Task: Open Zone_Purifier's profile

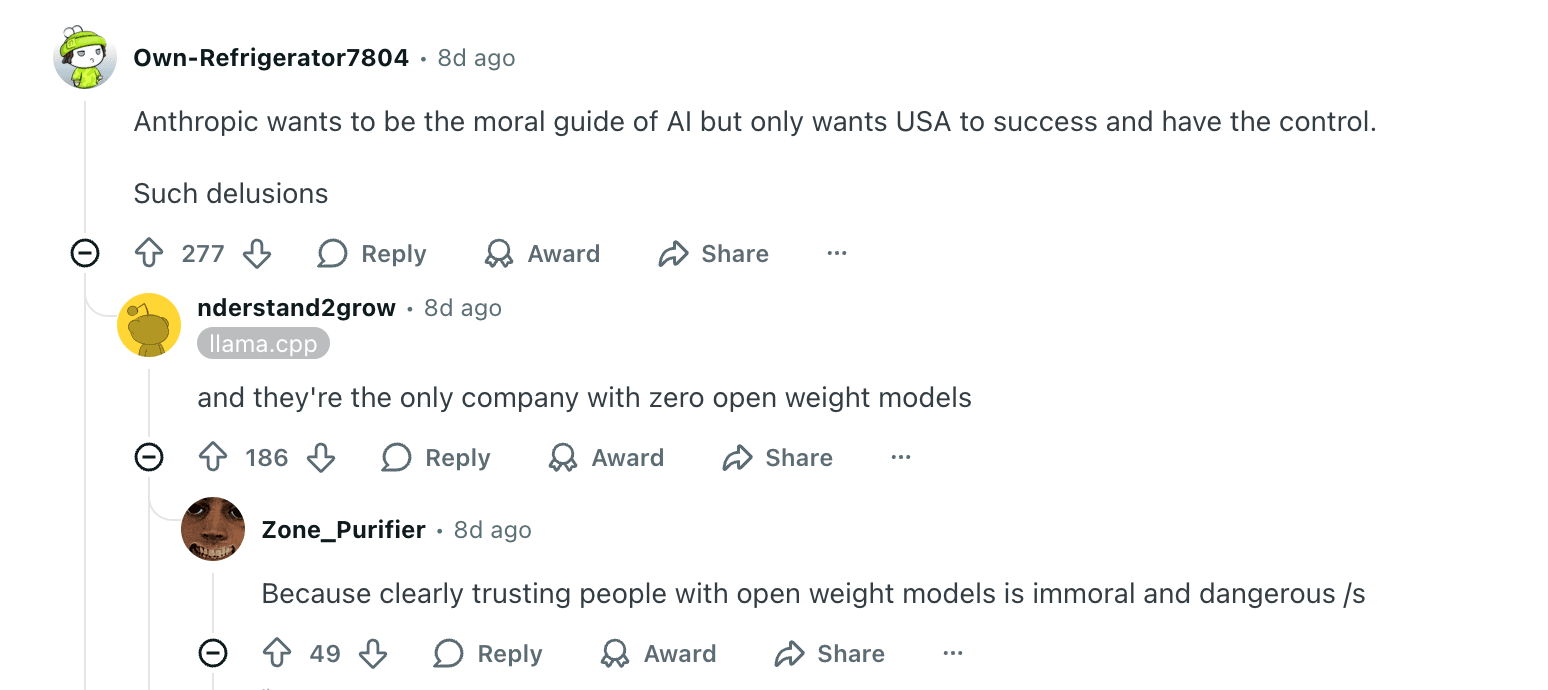Action: click(x=344, y=529)
